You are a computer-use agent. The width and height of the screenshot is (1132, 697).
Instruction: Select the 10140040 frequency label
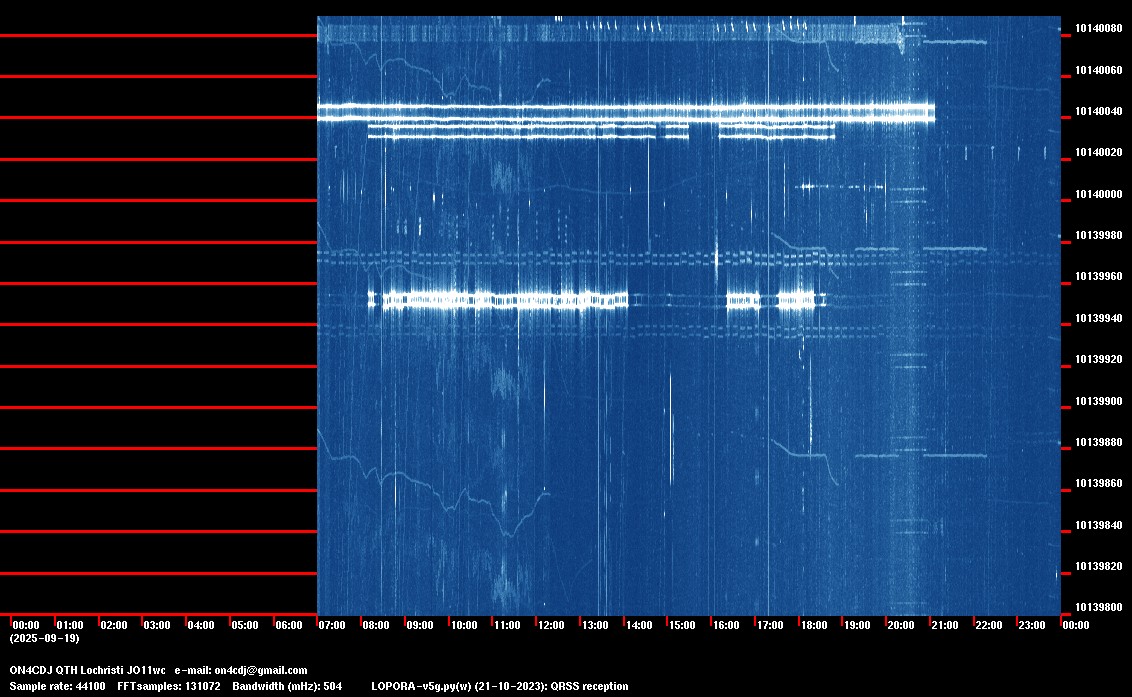click(1099, 111)
